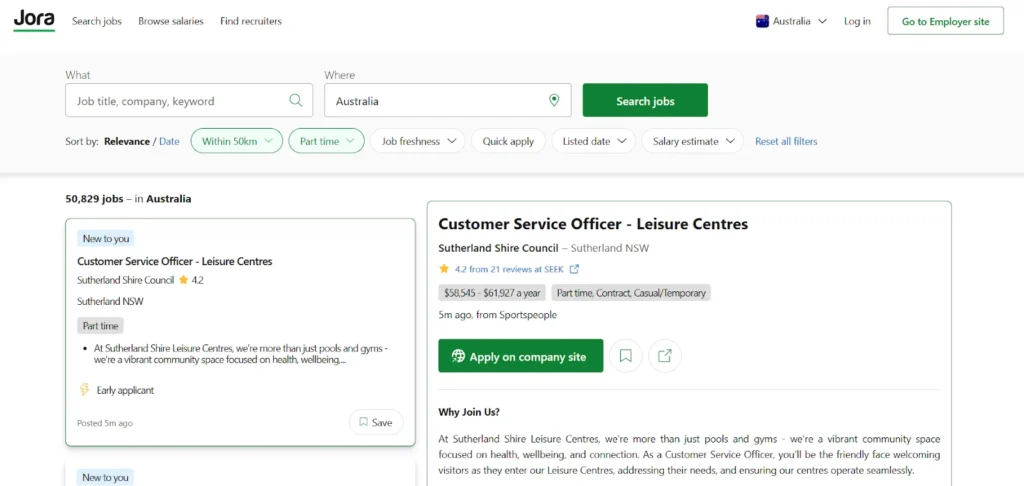The image size is (1024, 486).
Task: Open Search jobs nav item
Action: coord(97,21)
